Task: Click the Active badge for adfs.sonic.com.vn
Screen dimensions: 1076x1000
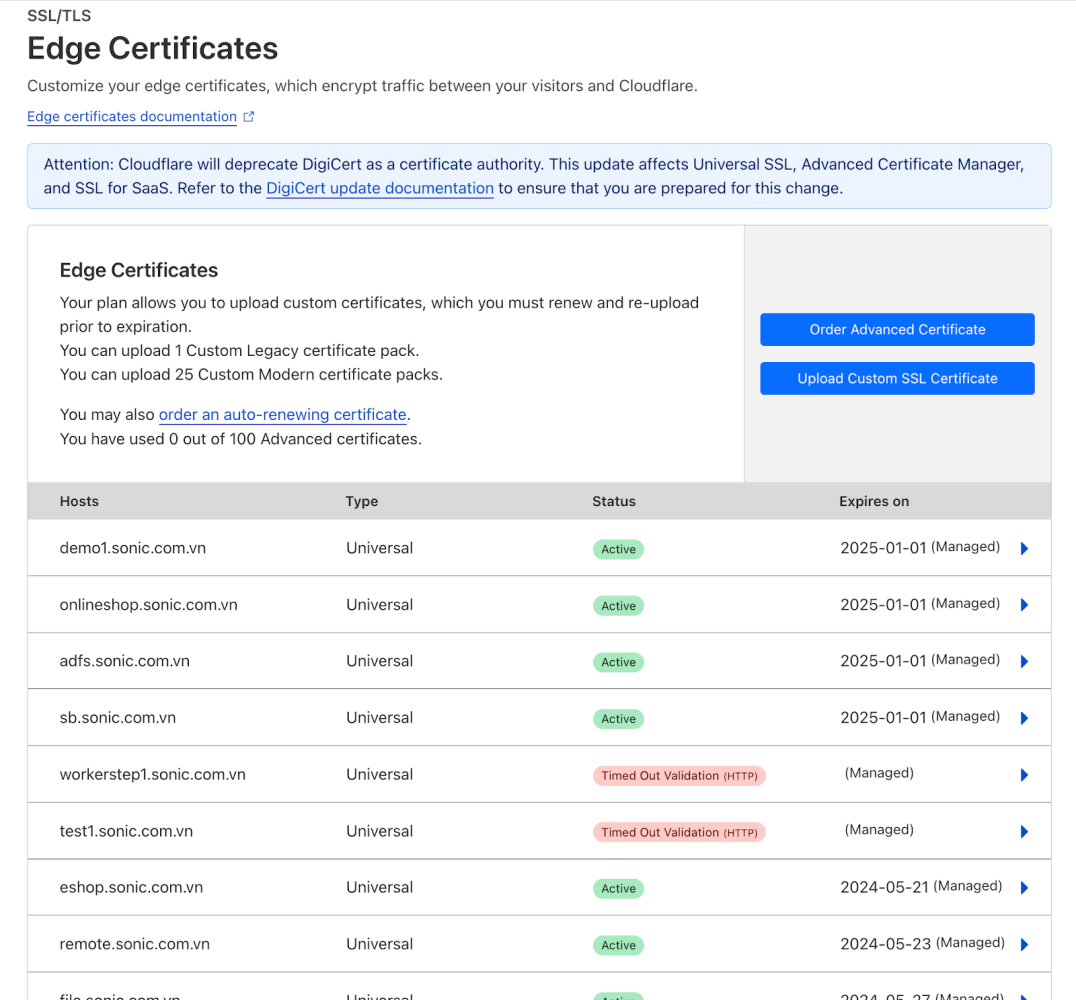Action: point(618,662)
